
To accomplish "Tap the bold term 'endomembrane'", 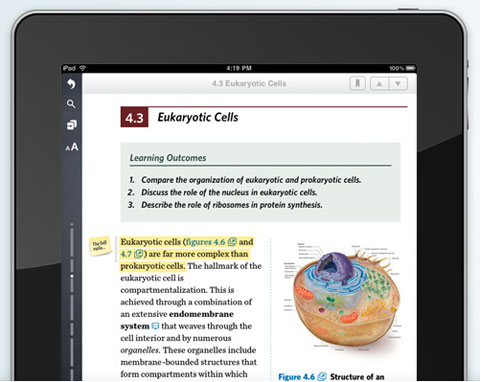I will (x=201, y=314).
